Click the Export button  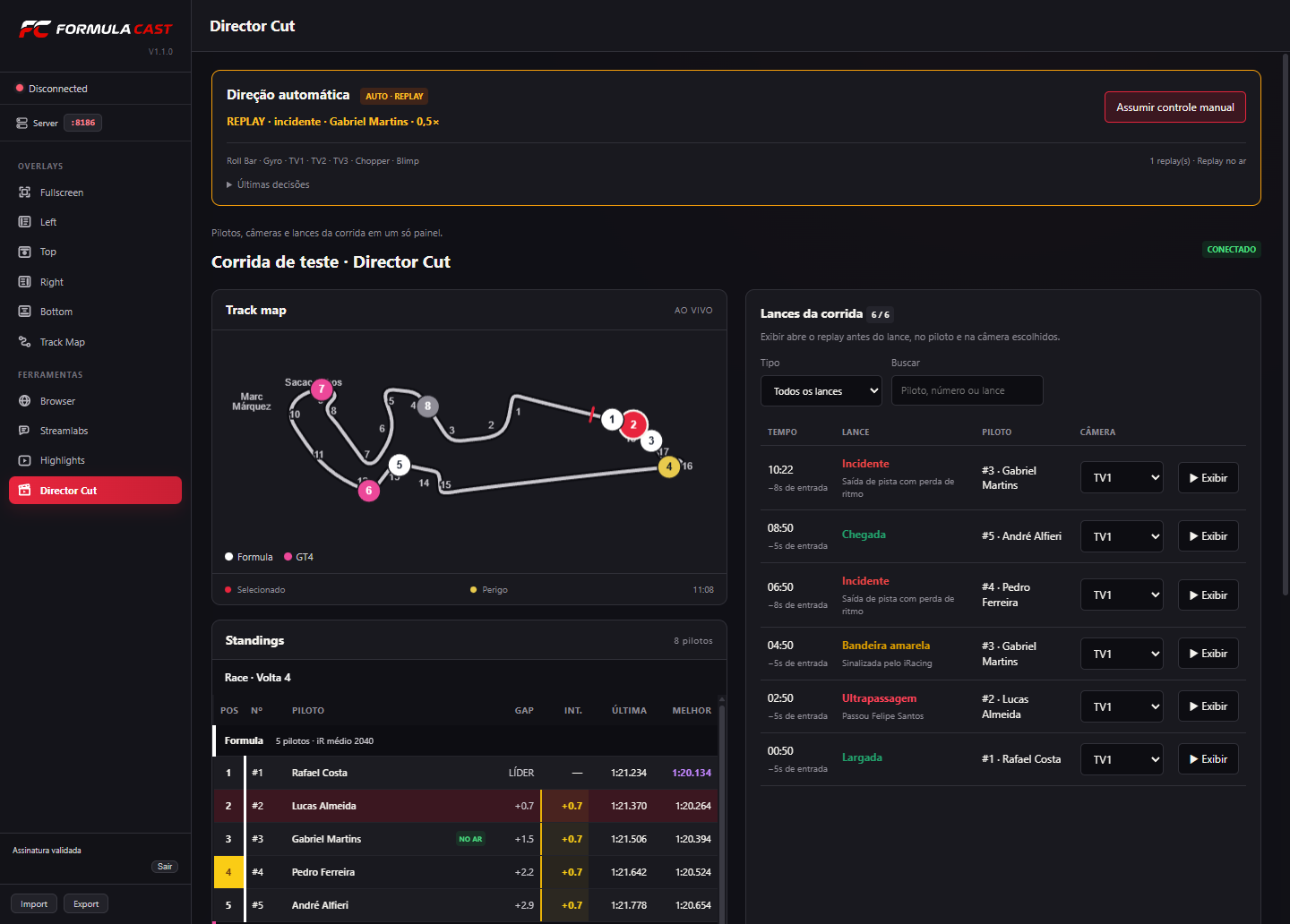tap(86, 904)
